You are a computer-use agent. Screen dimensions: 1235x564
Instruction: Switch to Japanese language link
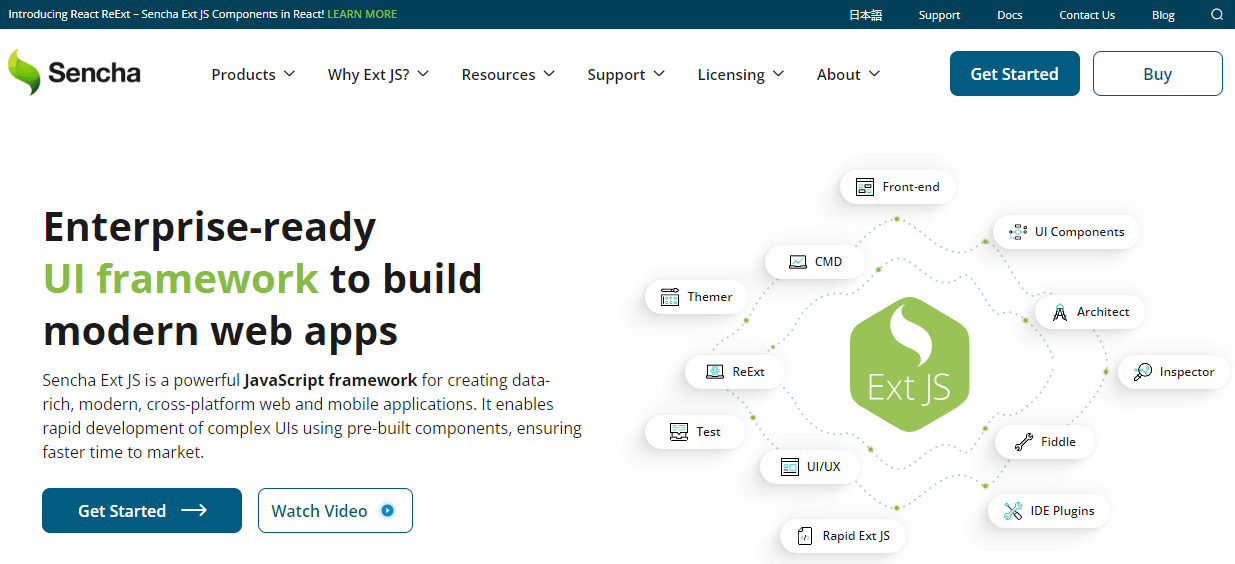click(865, 15)
